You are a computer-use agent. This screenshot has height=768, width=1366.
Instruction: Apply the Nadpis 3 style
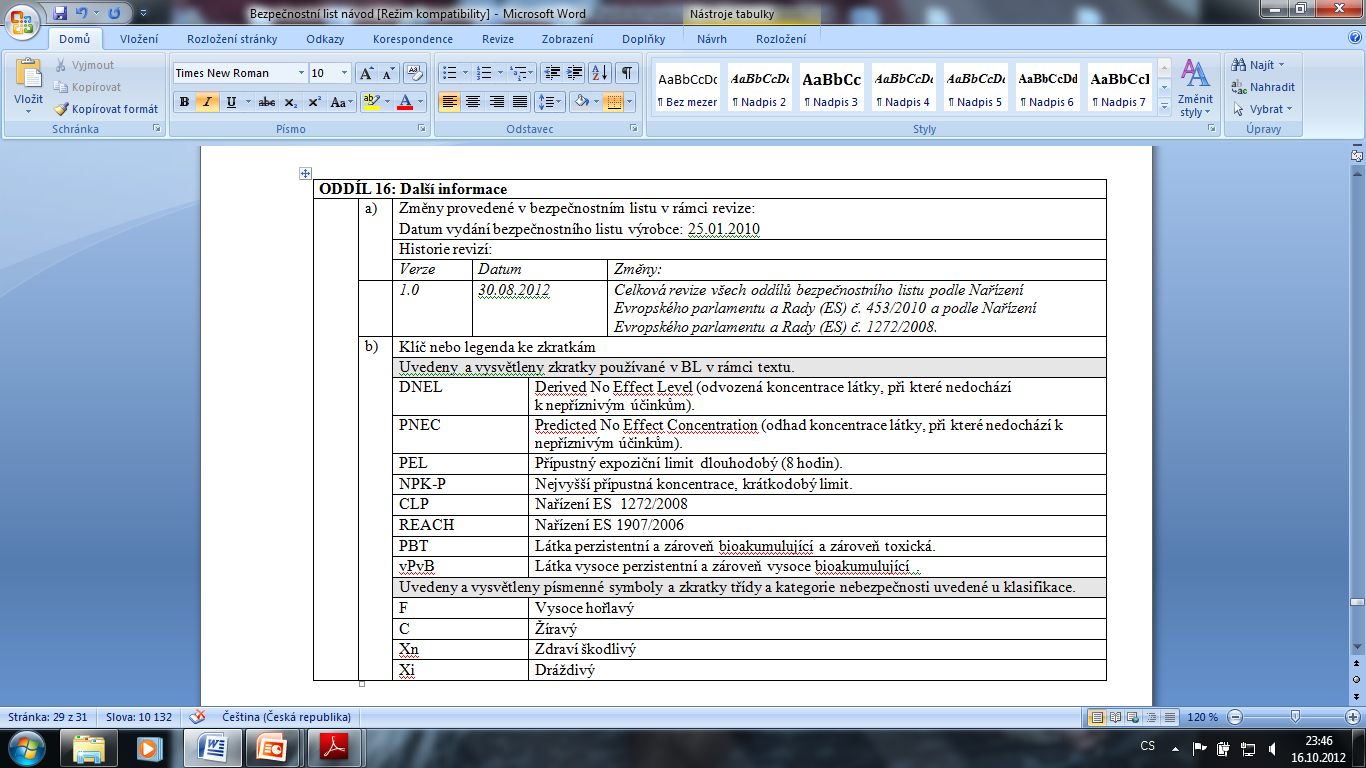tap(832, 89)
